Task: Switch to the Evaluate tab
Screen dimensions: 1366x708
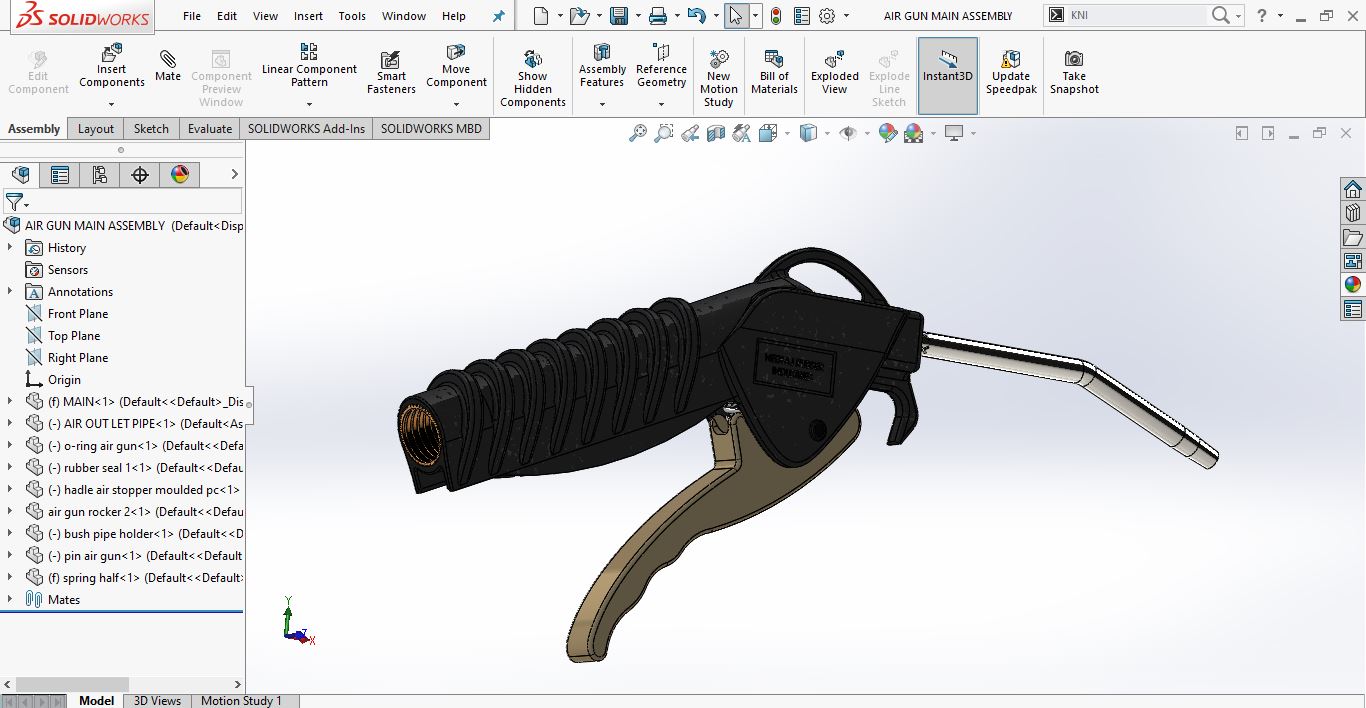Action: (x=210, y=128)
